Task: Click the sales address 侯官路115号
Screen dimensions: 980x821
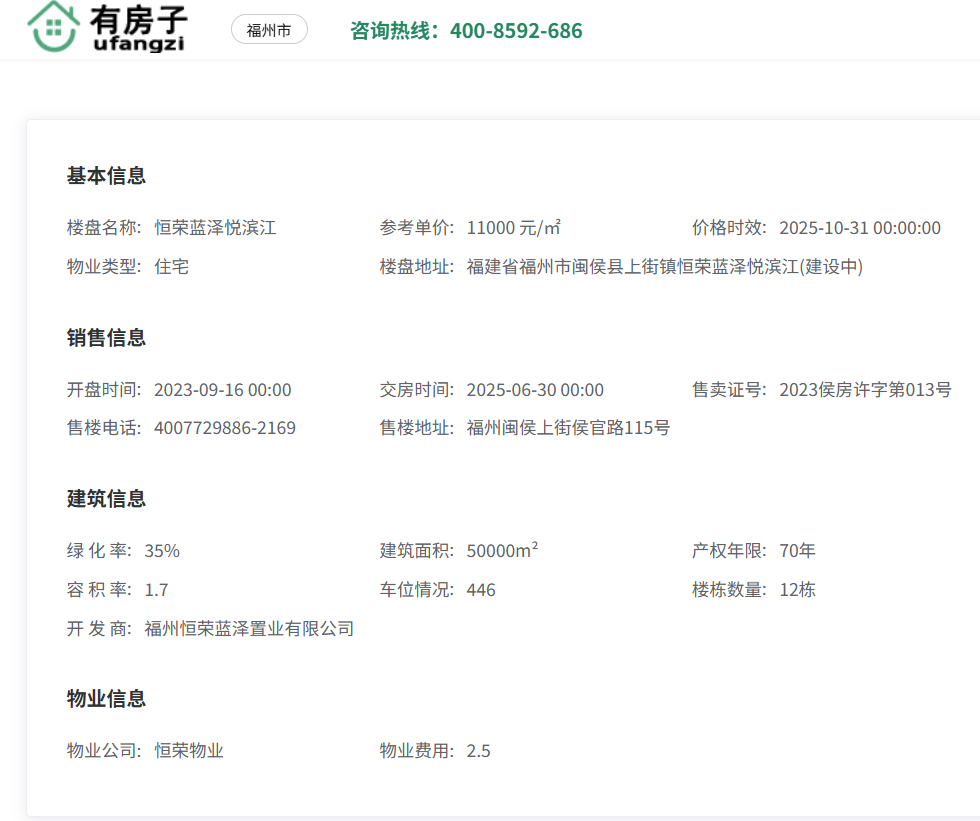Action: pyautogui.click(x=568, y=428)
